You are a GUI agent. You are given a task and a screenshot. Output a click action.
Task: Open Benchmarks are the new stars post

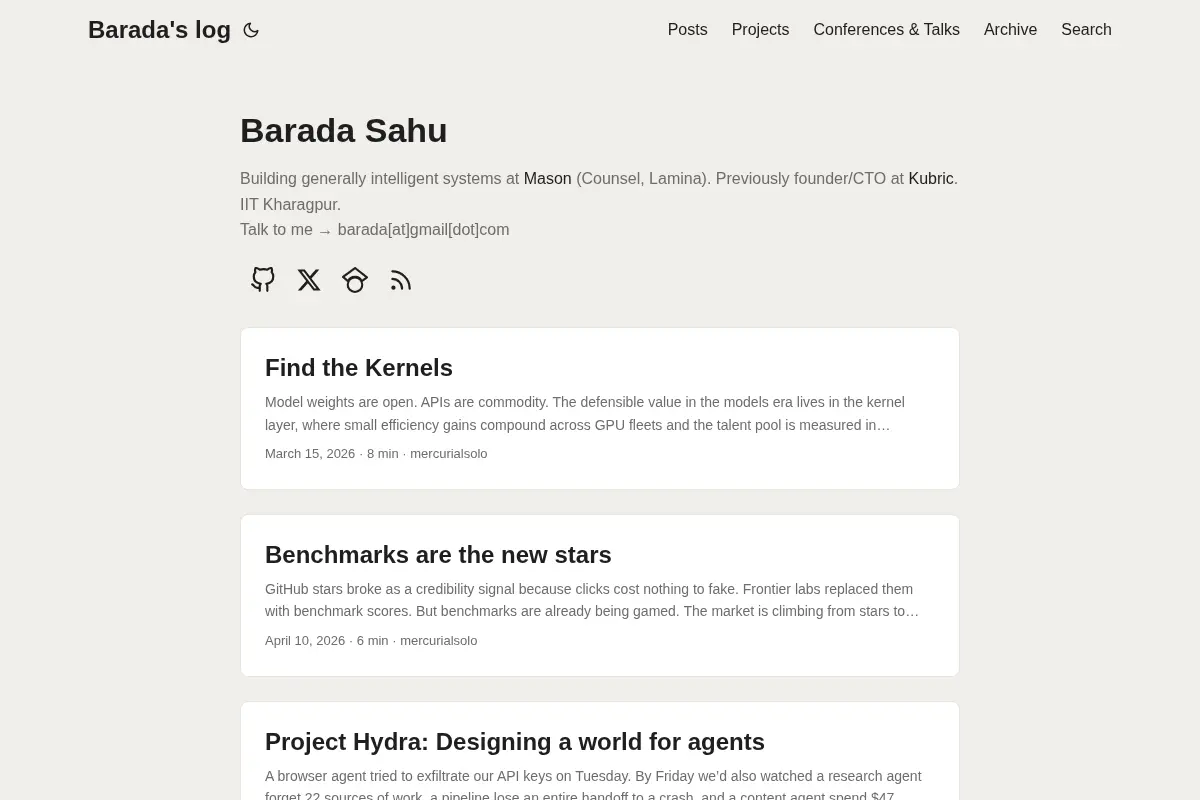point(438,555)
